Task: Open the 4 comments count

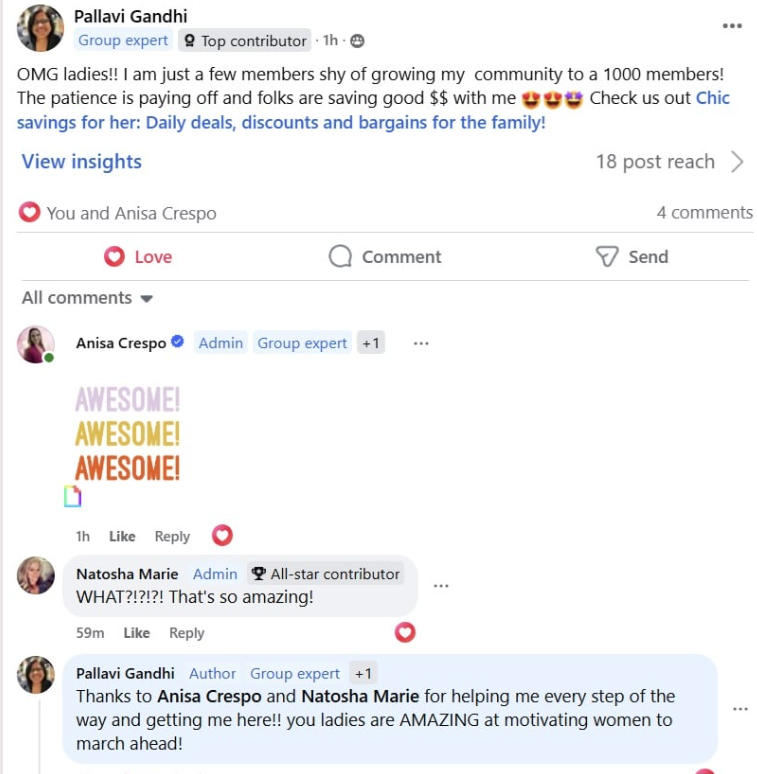Action: point(704,212)
